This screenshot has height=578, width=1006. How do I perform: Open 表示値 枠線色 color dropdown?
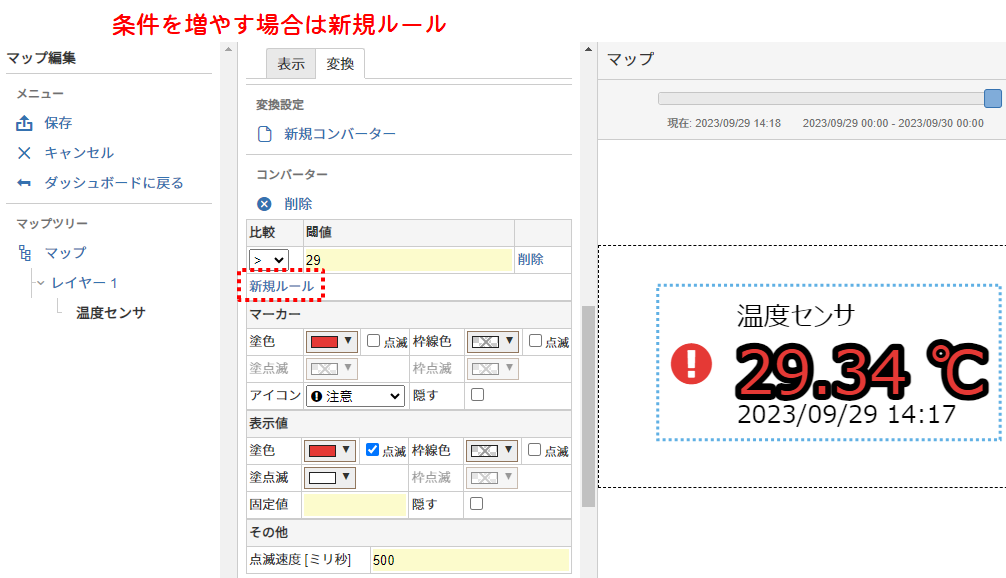point(491,451)
